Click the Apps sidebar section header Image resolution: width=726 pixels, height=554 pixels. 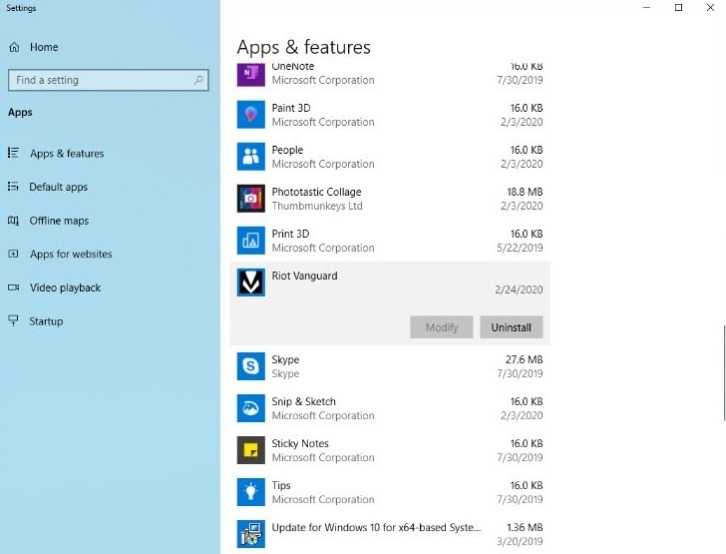pos(20,112)
